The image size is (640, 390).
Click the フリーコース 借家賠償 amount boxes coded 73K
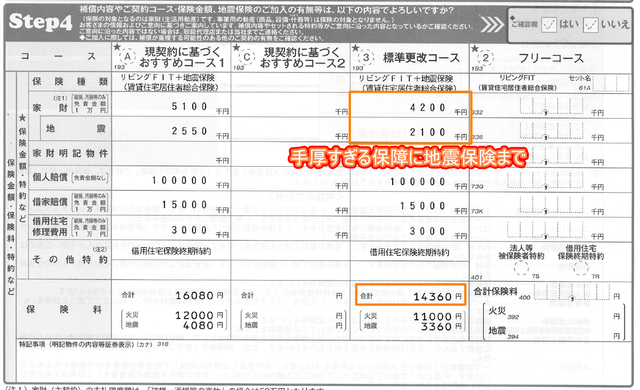(x=551, y=206)
